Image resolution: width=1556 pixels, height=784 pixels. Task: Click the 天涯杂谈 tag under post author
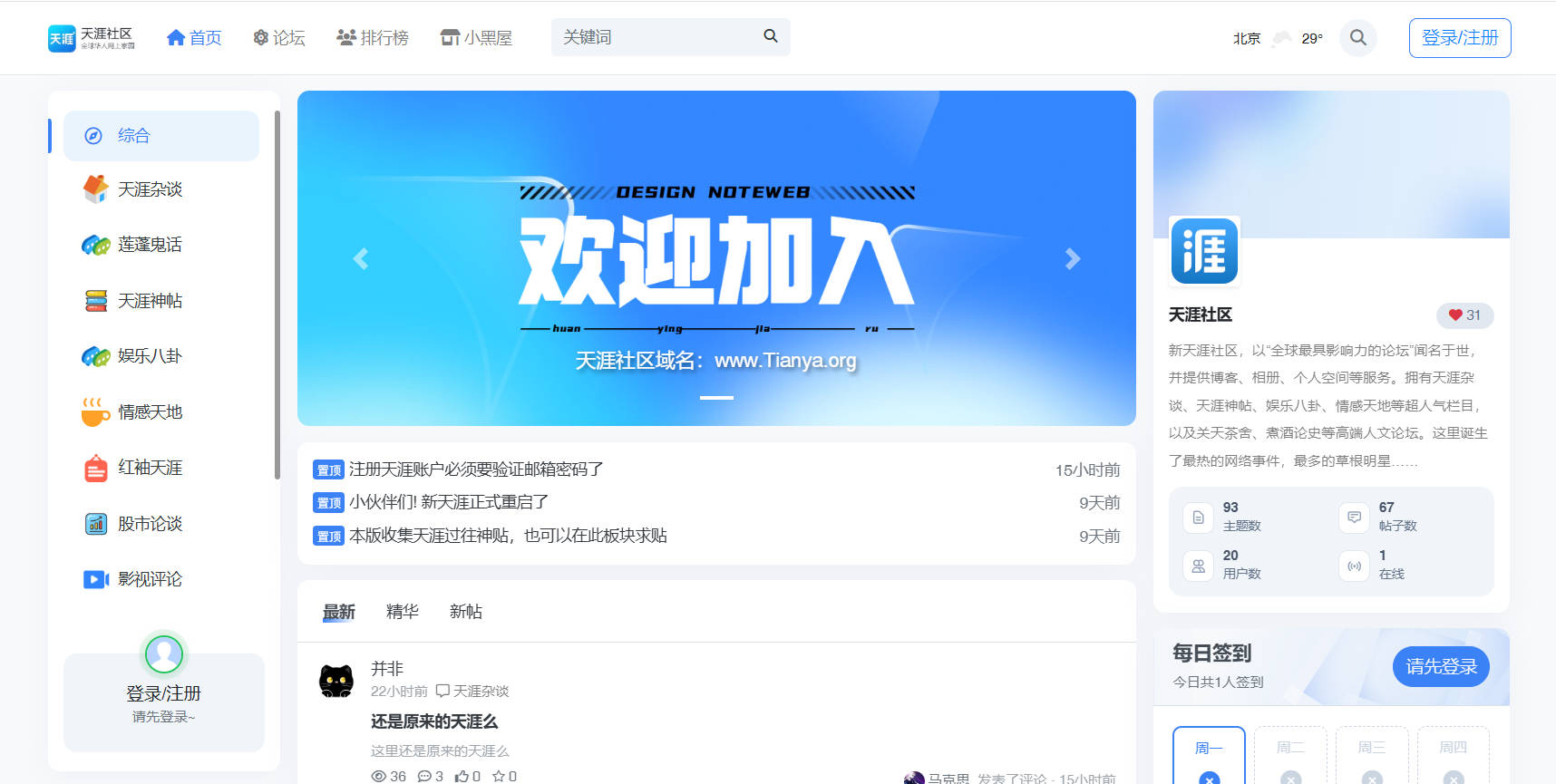coord(472,691)
